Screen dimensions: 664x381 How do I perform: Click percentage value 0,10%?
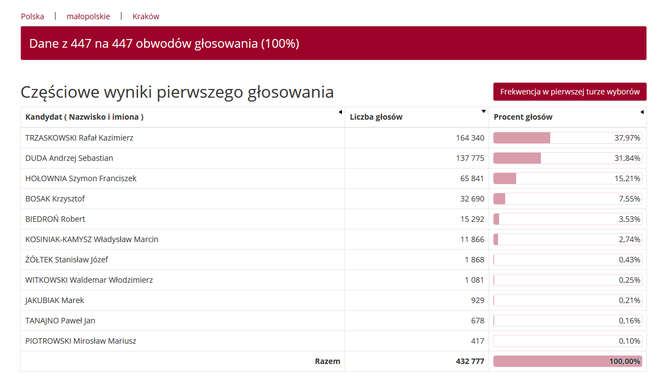pos(629,341)
